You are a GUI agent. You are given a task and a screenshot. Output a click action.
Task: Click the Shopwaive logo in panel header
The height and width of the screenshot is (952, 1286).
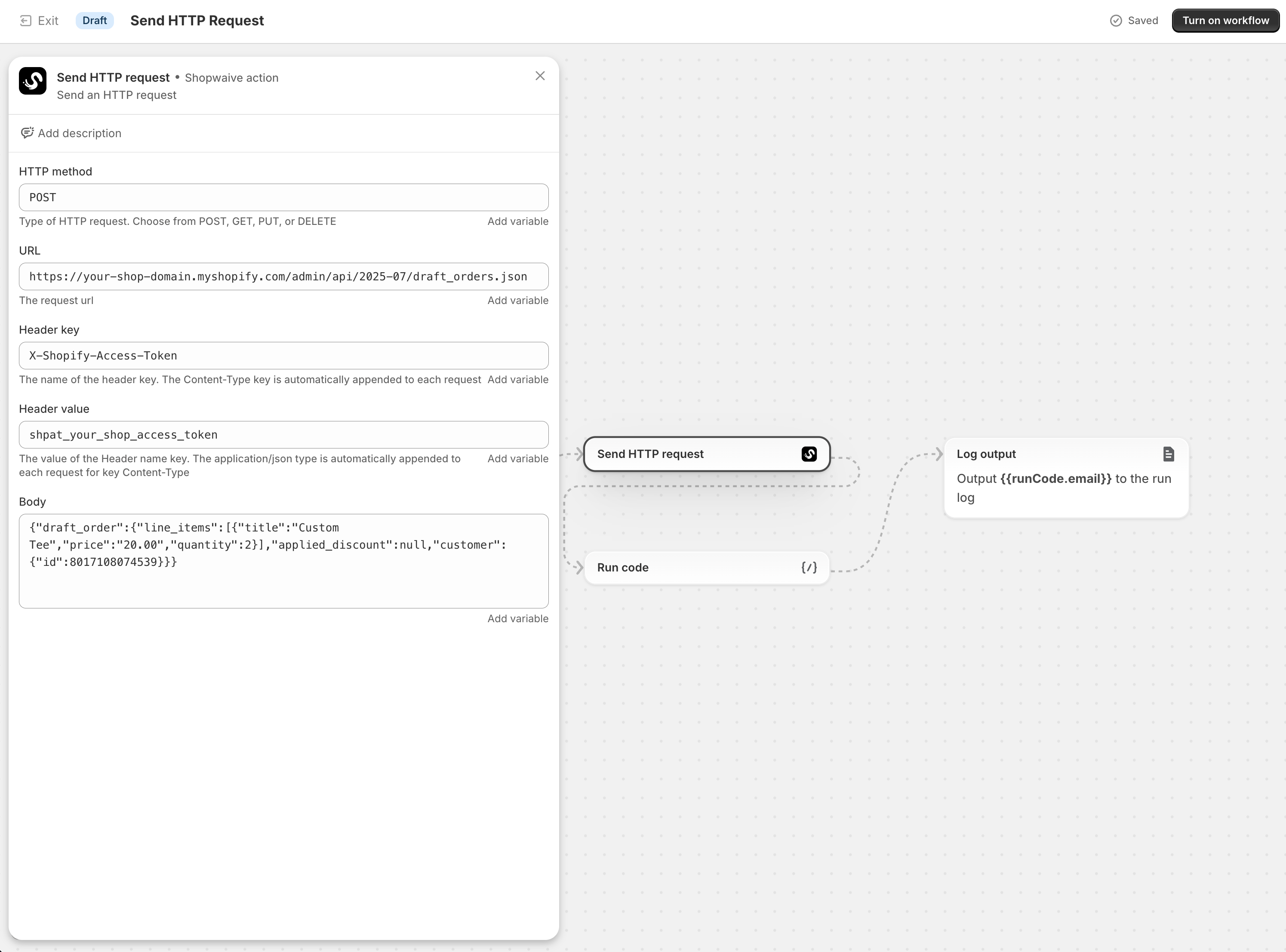(x=33, y=81)
